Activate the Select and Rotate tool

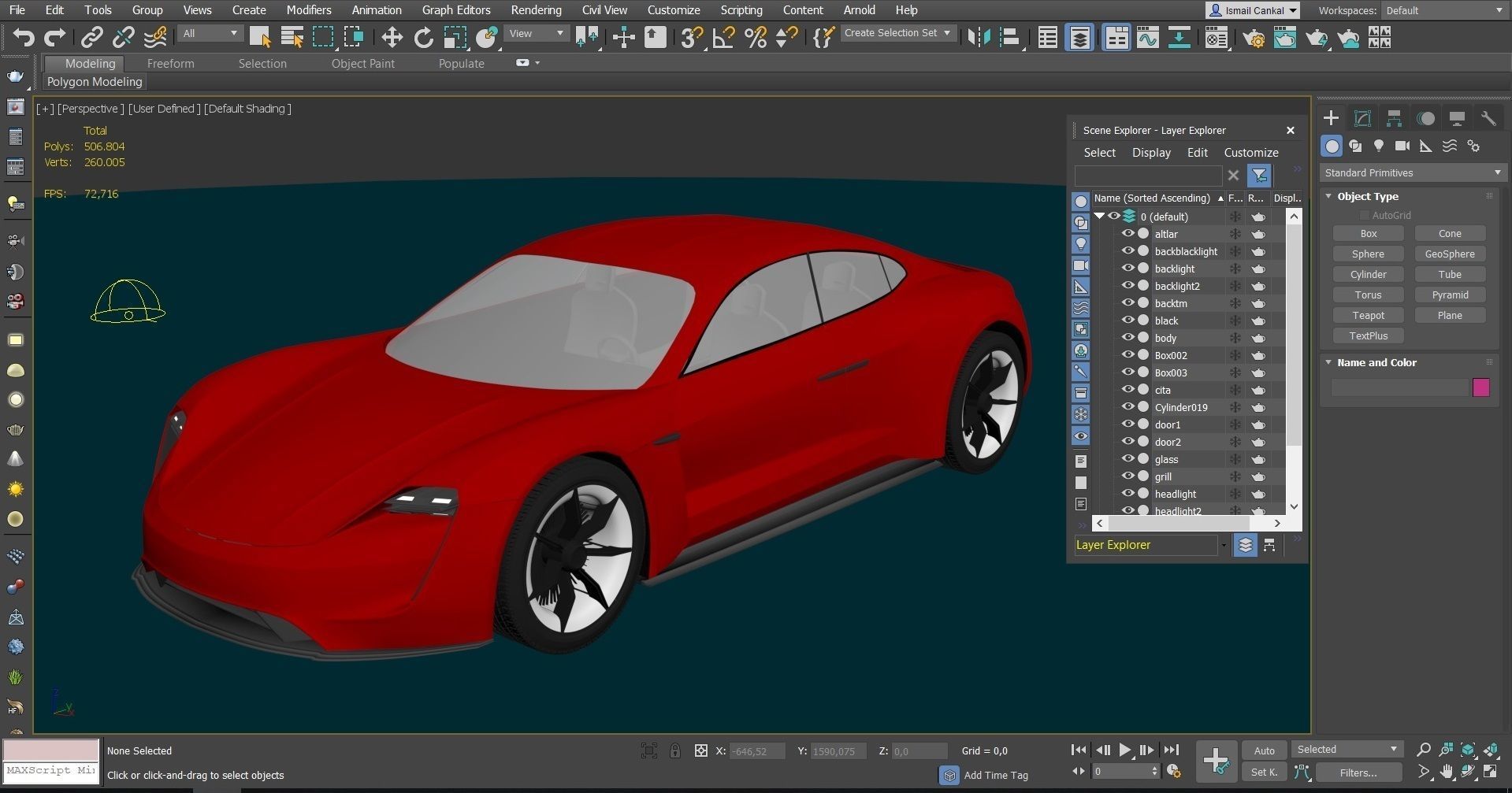point(423,37)
